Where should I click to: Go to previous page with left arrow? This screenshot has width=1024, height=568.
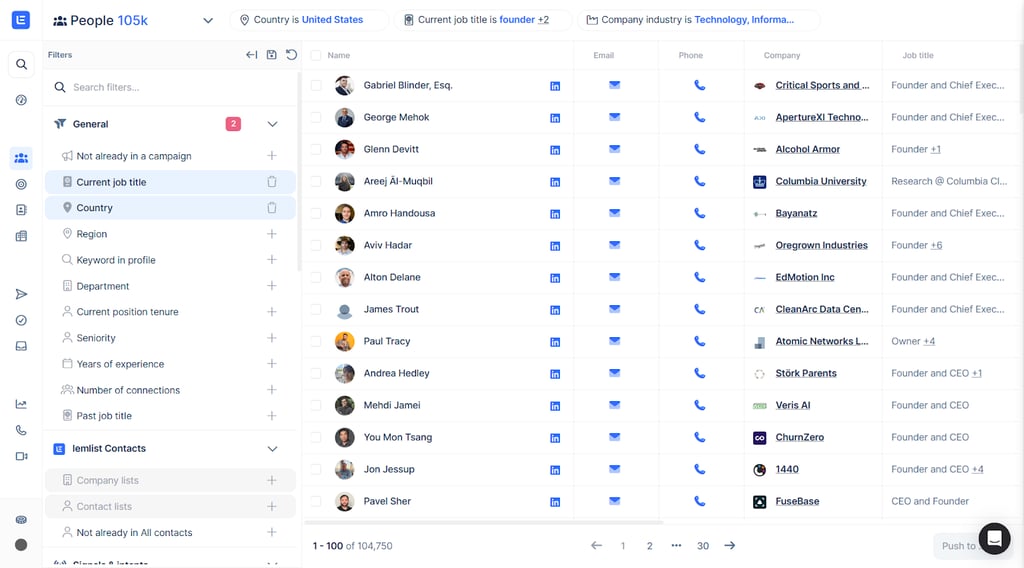(596, 545)
